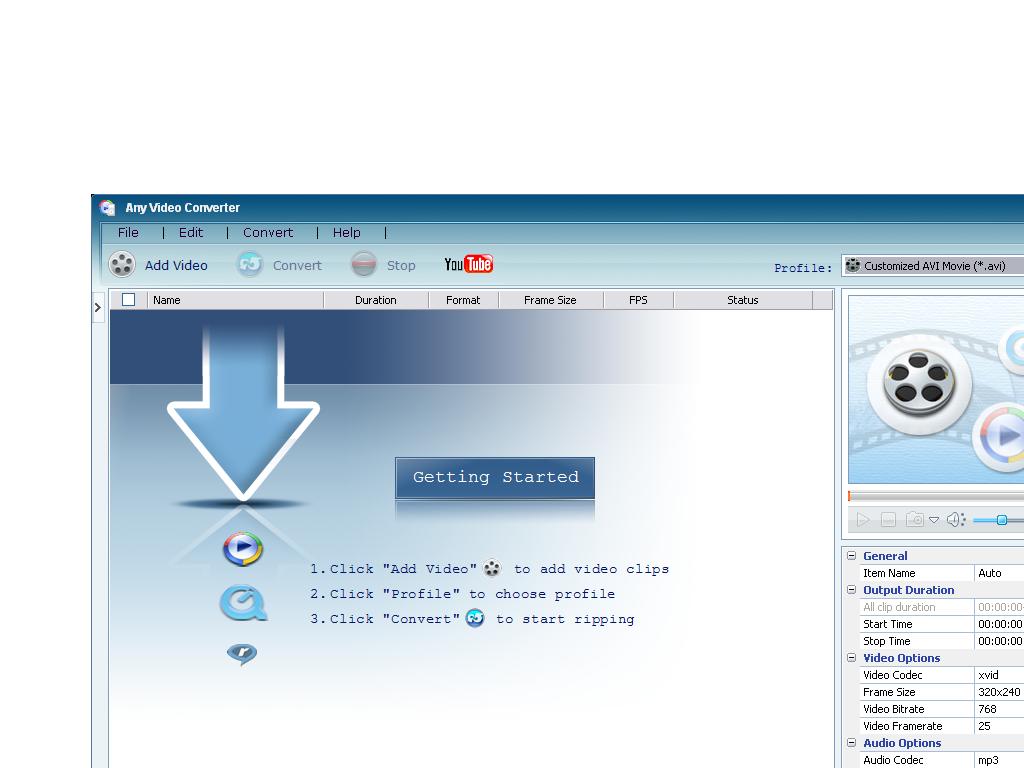Viewport: 1024px width, 768px height.
Task: Open the YouTube download button
Action: tap(468, 264)
